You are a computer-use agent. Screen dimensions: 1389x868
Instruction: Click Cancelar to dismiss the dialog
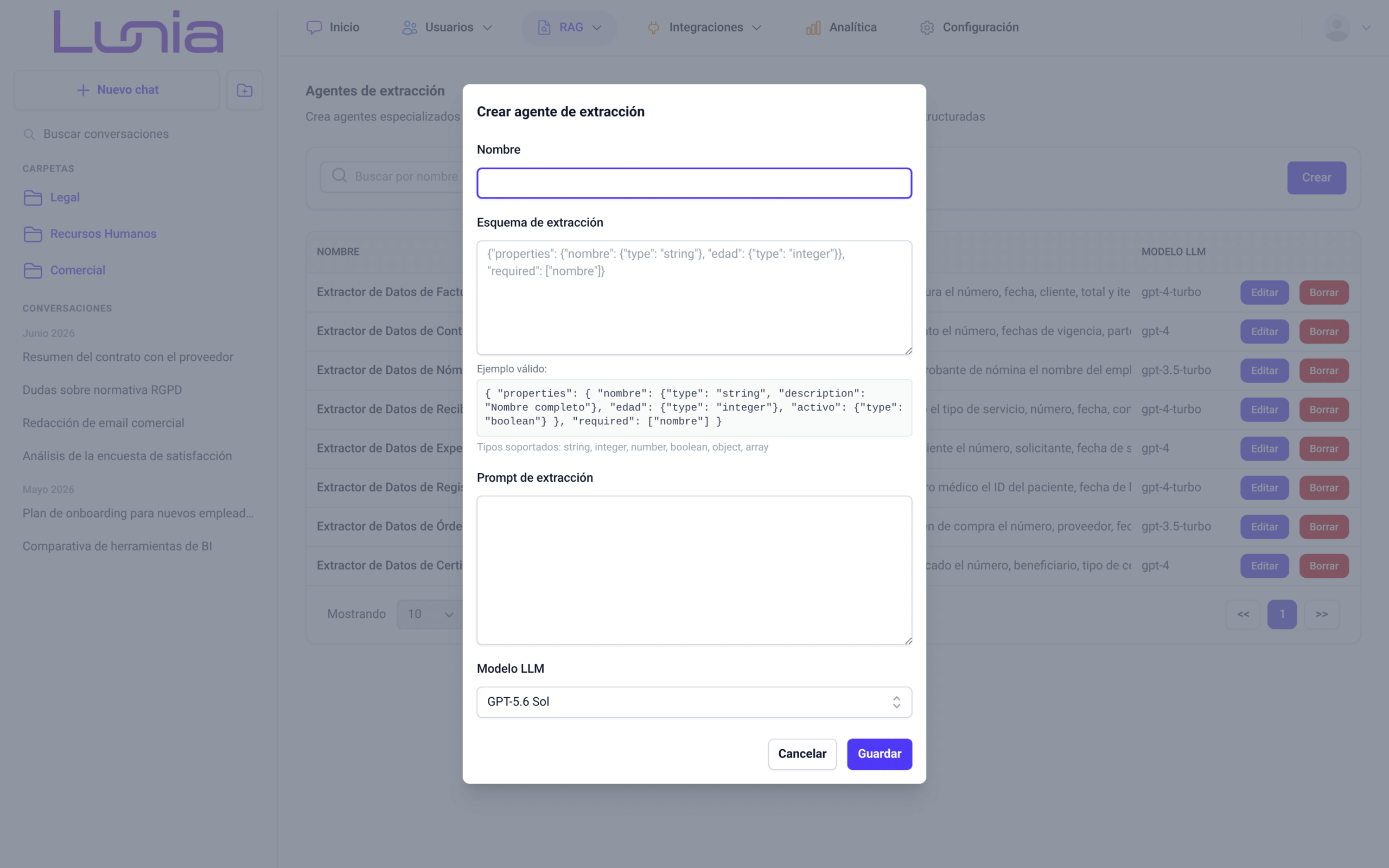[802, 754]
